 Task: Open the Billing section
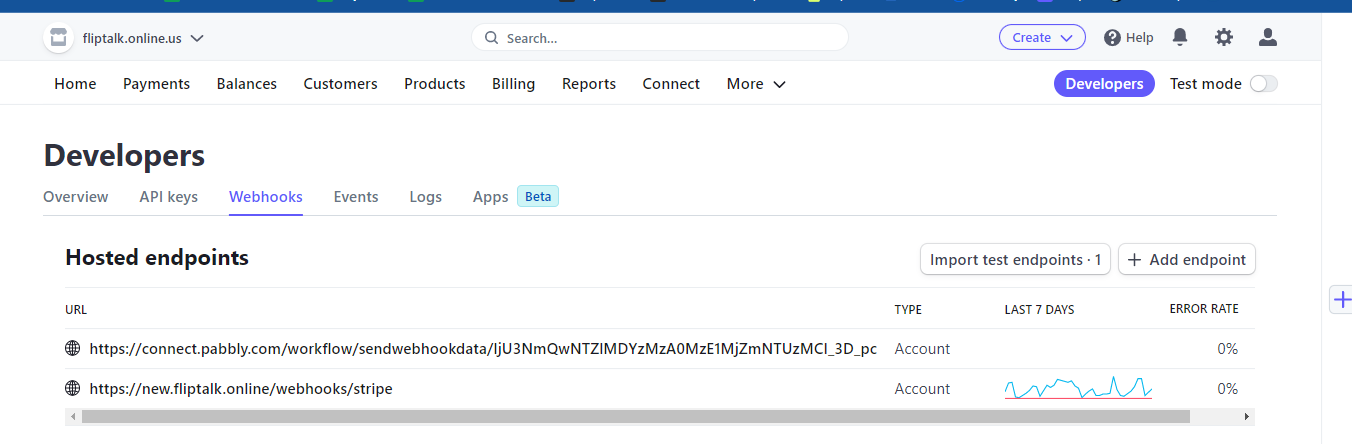coord(513,84)
